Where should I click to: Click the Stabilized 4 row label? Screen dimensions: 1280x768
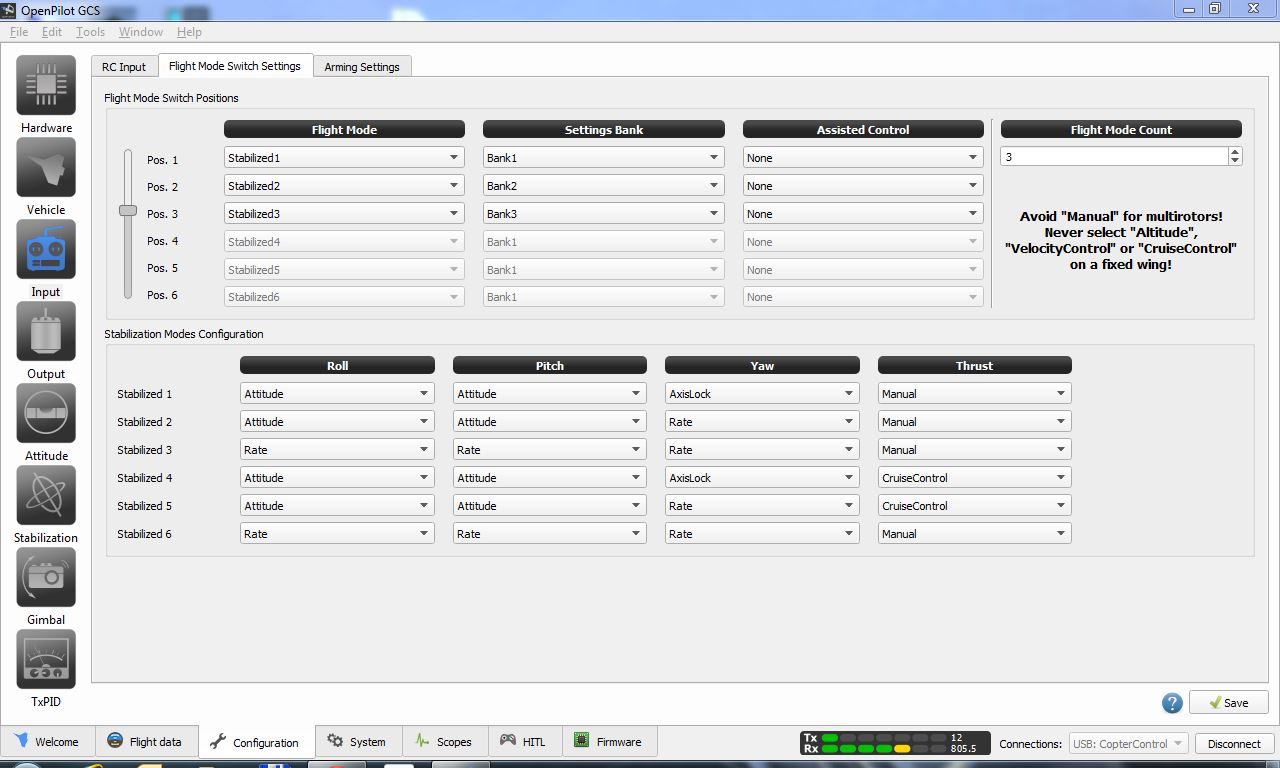click(145, 478)
